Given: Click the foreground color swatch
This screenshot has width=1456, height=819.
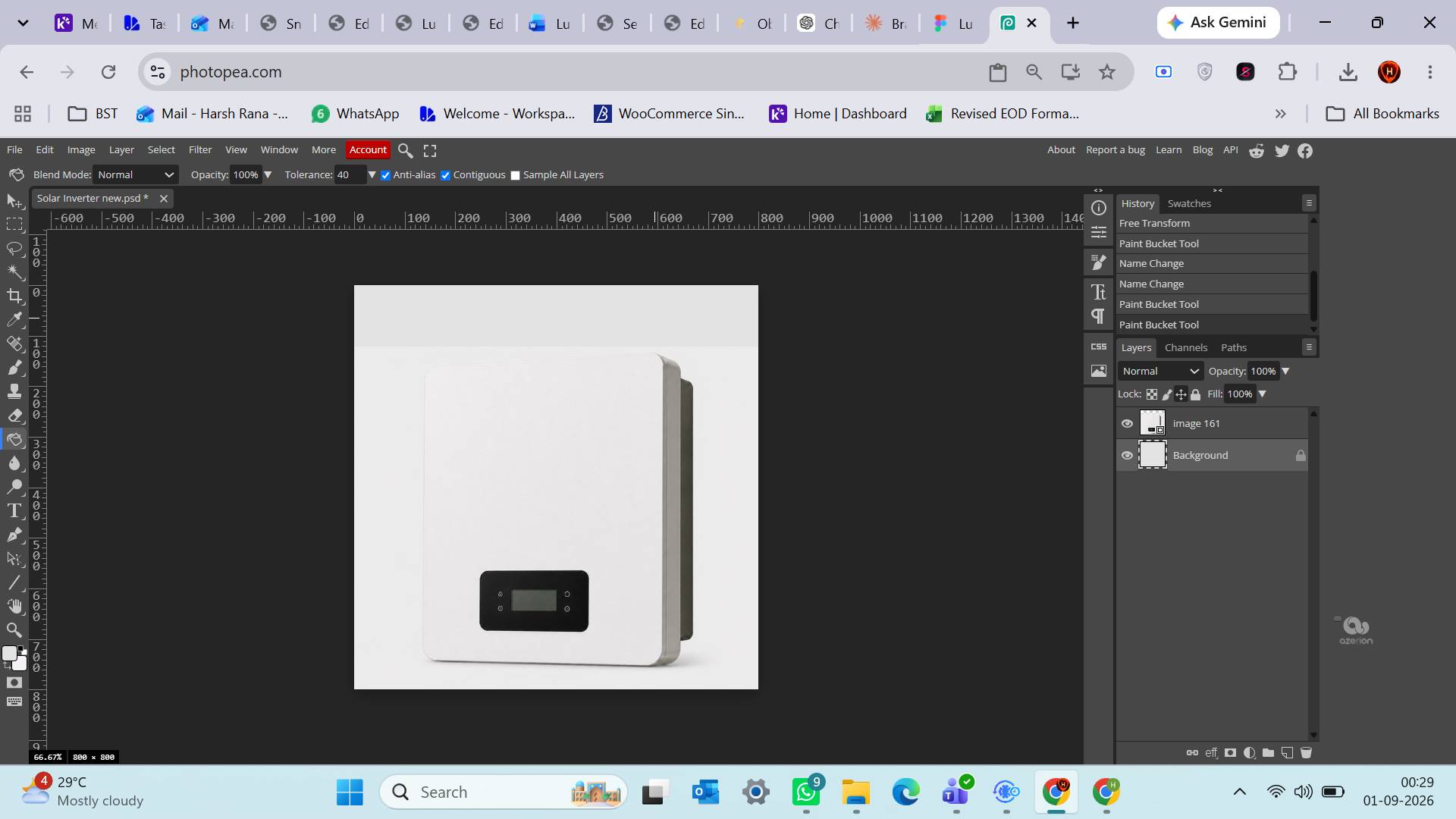Looking at the screenshot, I should click(10, 654).
